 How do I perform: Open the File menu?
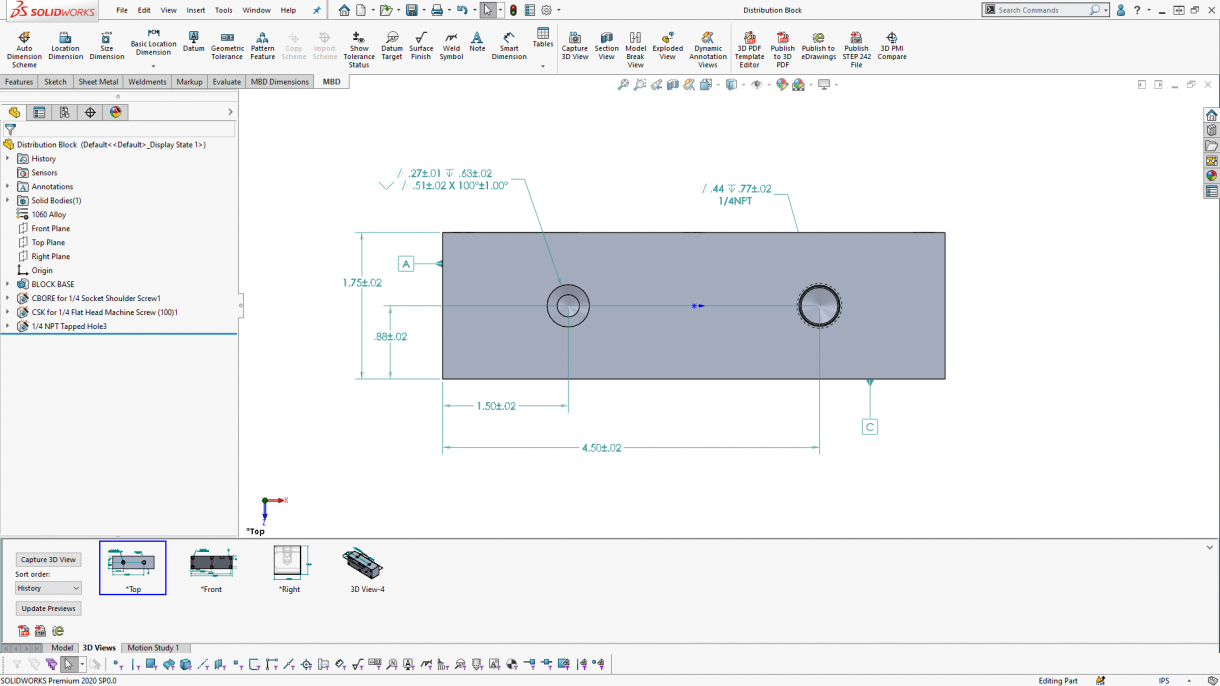[x=122, y=10]
